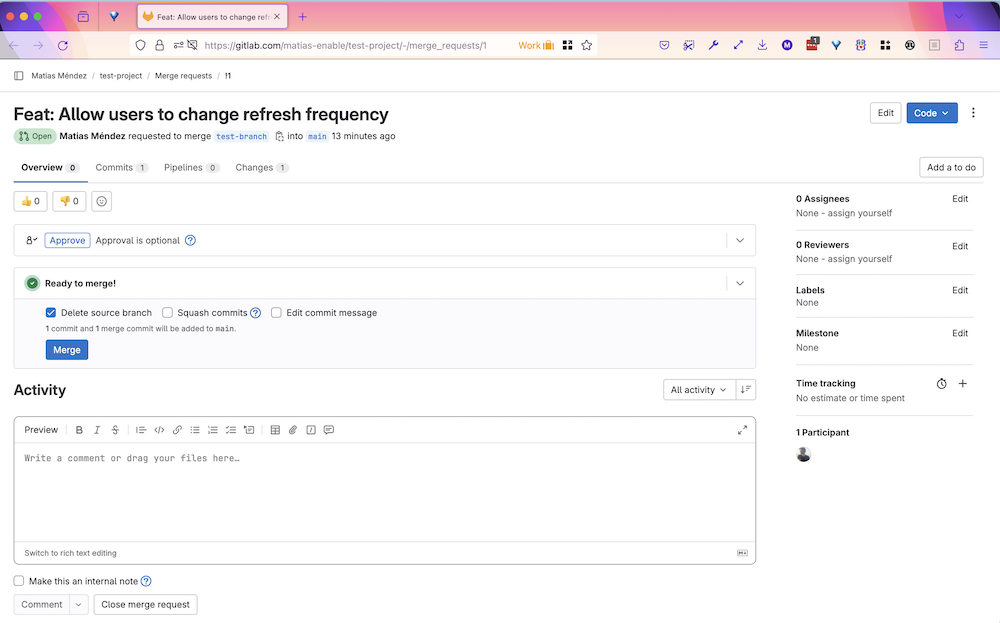Edit Milestone in sidebar
The image size is (1000, 623).
(960, 333)
